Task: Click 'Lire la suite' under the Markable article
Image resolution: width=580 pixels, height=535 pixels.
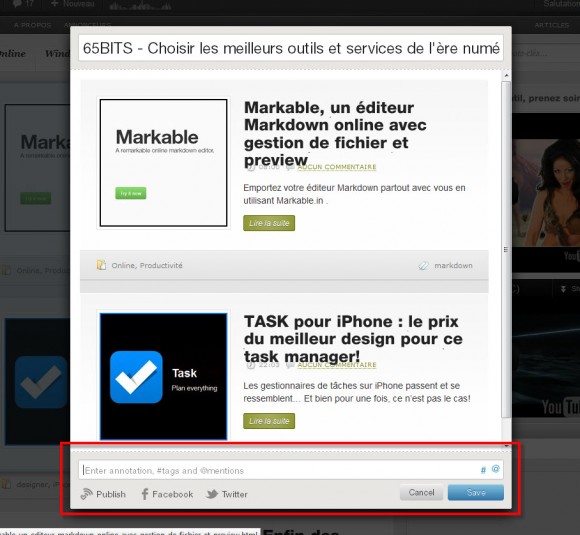Action: coord(269,223)
